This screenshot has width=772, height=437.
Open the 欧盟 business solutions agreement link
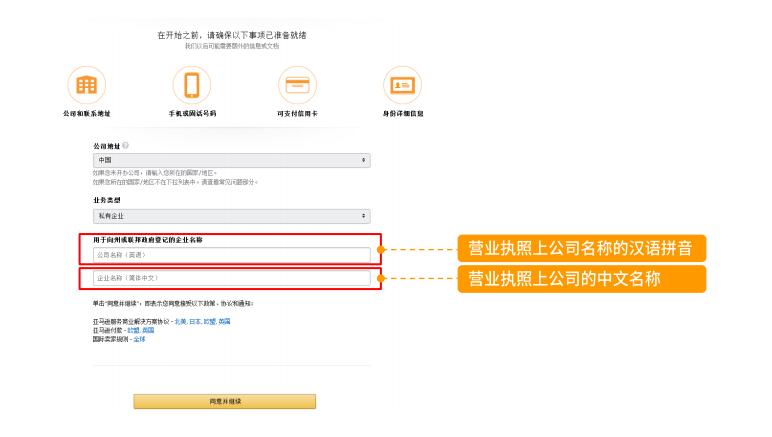tap(210, 321)
